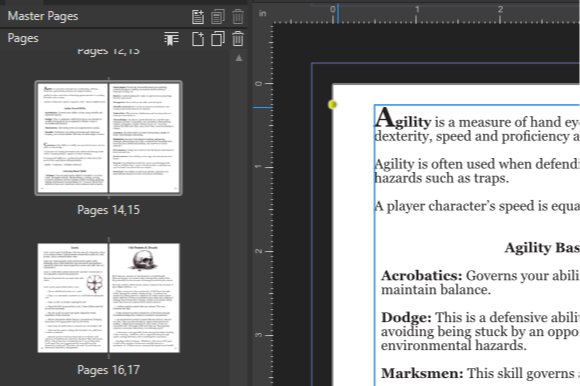Click the 'Agility Bas' section heading
Image resolution: width=580 pixels, height=386 pixels.
coord(542,248)
